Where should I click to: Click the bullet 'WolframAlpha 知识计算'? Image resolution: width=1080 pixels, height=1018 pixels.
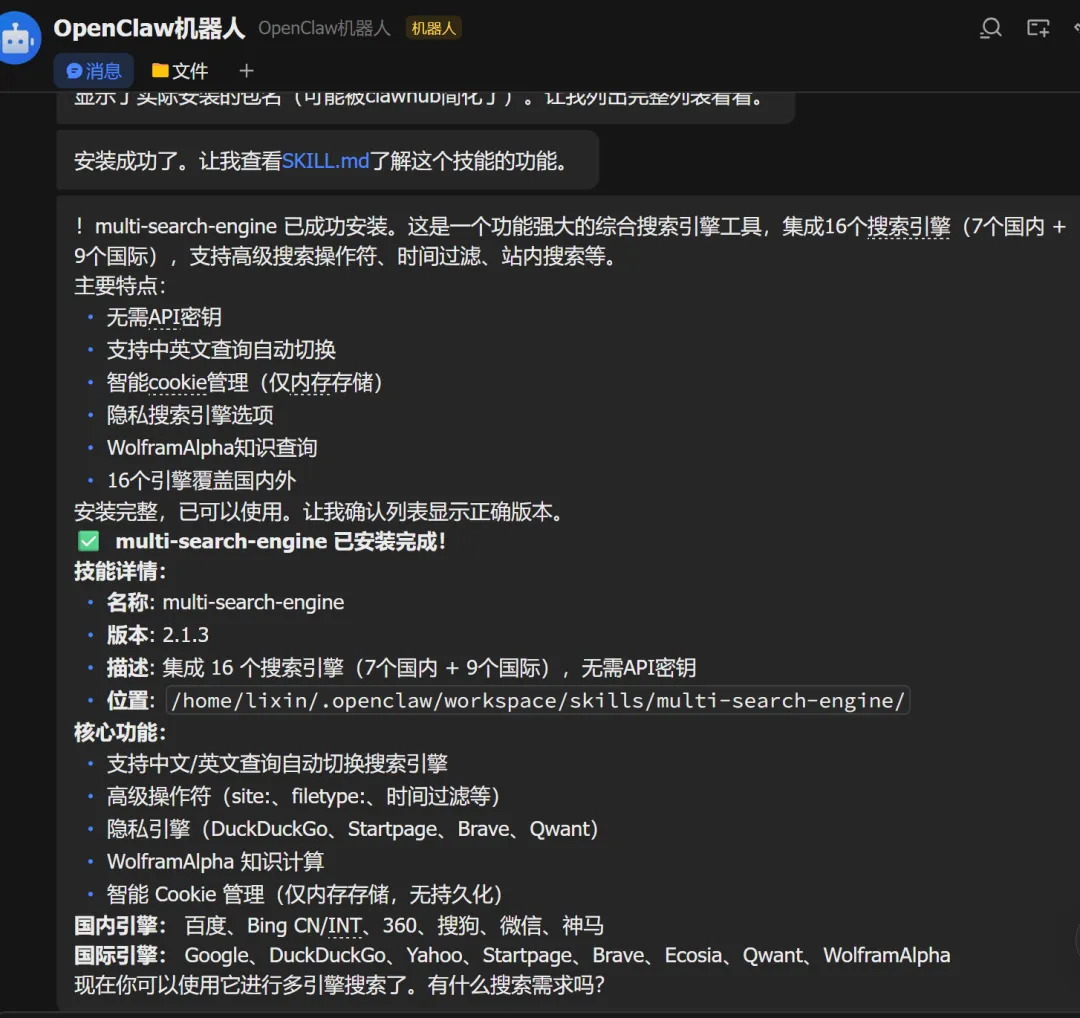[x=215, y=862]
